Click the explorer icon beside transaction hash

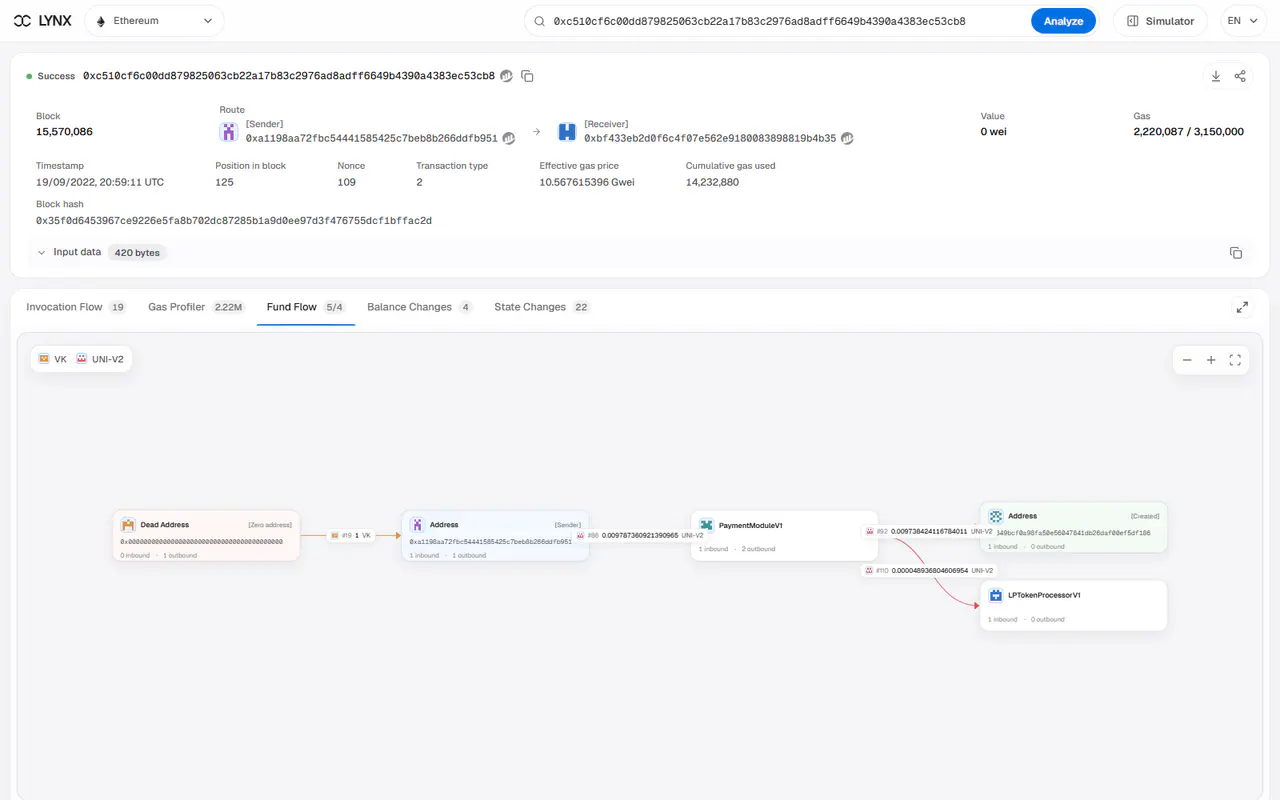[x=507, y=76]
